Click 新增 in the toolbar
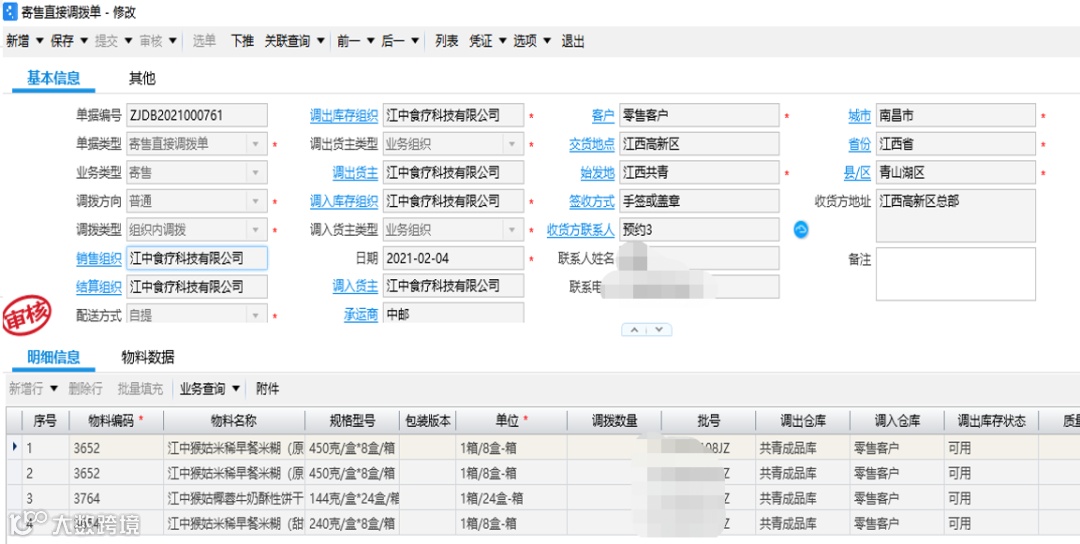 point(17,41)
